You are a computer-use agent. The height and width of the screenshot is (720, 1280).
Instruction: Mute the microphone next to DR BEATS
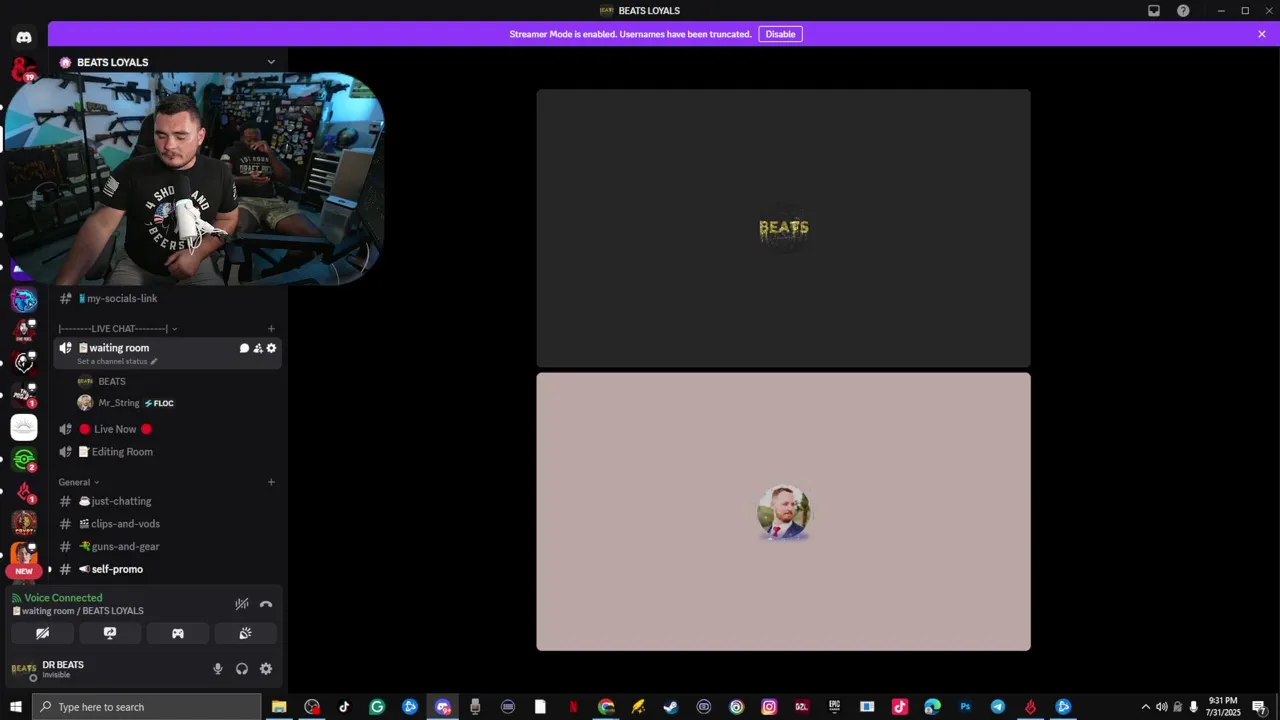pos(218,669)
